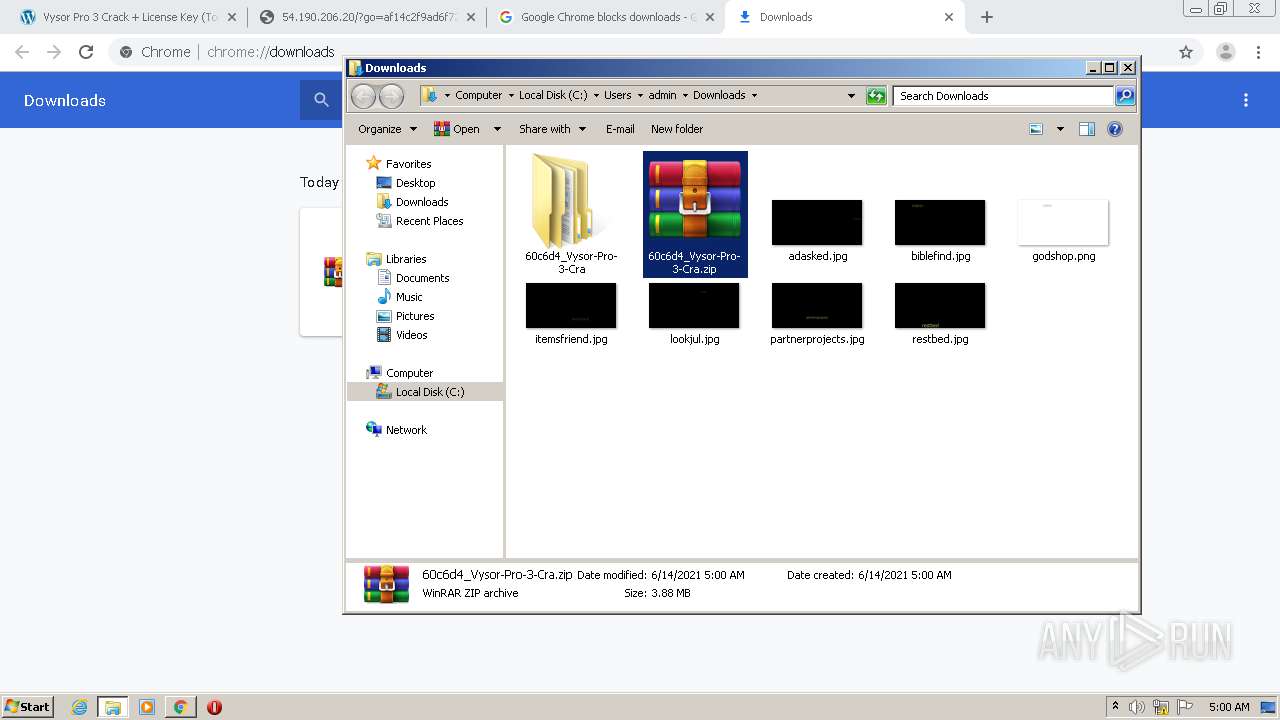Viewport: 1280px width, 720px height.
Task: Click Computer in the address breadcrumb
Action: (x=478, y=96)
